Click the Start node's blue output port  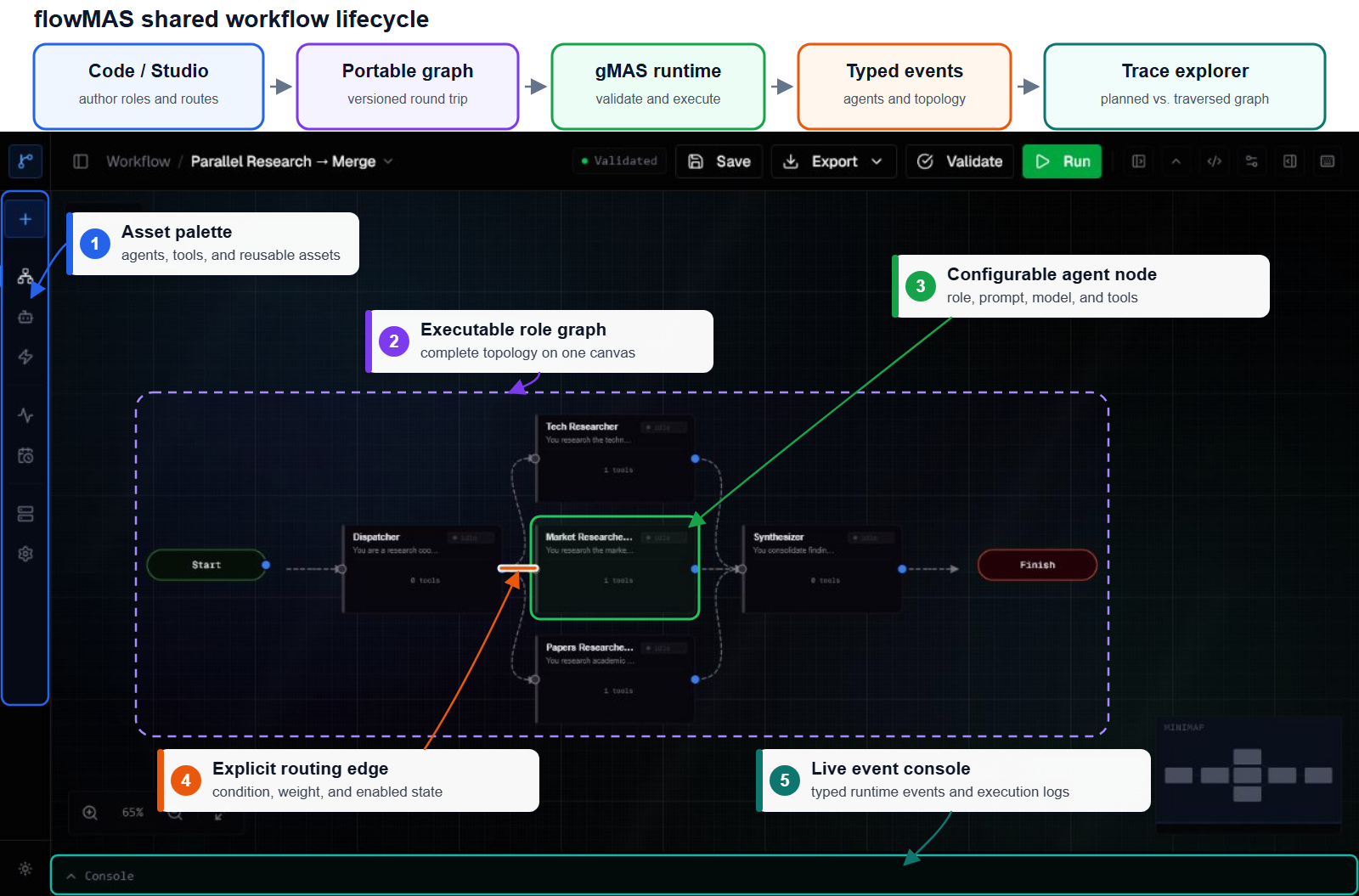[x=266, y=565]
